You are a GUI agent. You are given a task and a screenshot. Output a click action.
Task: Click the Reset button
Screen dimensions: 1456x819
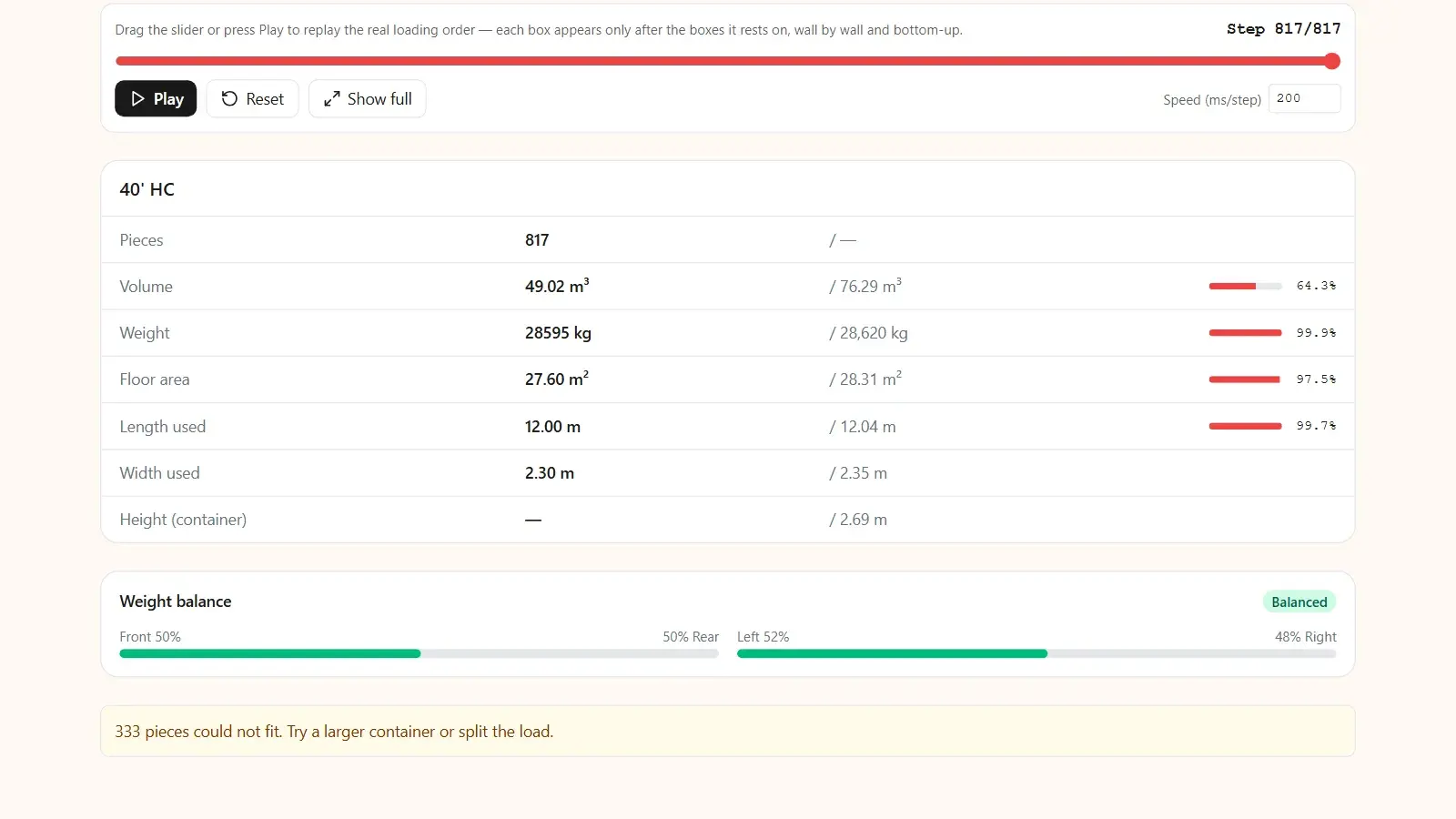253,98
